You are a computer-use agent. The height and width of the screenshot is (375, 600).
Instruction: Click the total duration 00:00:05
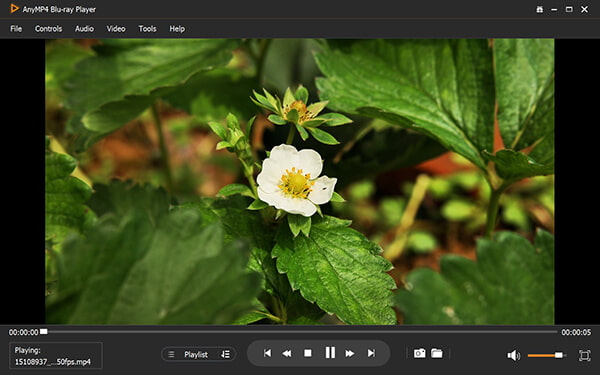tap(576, 332)
